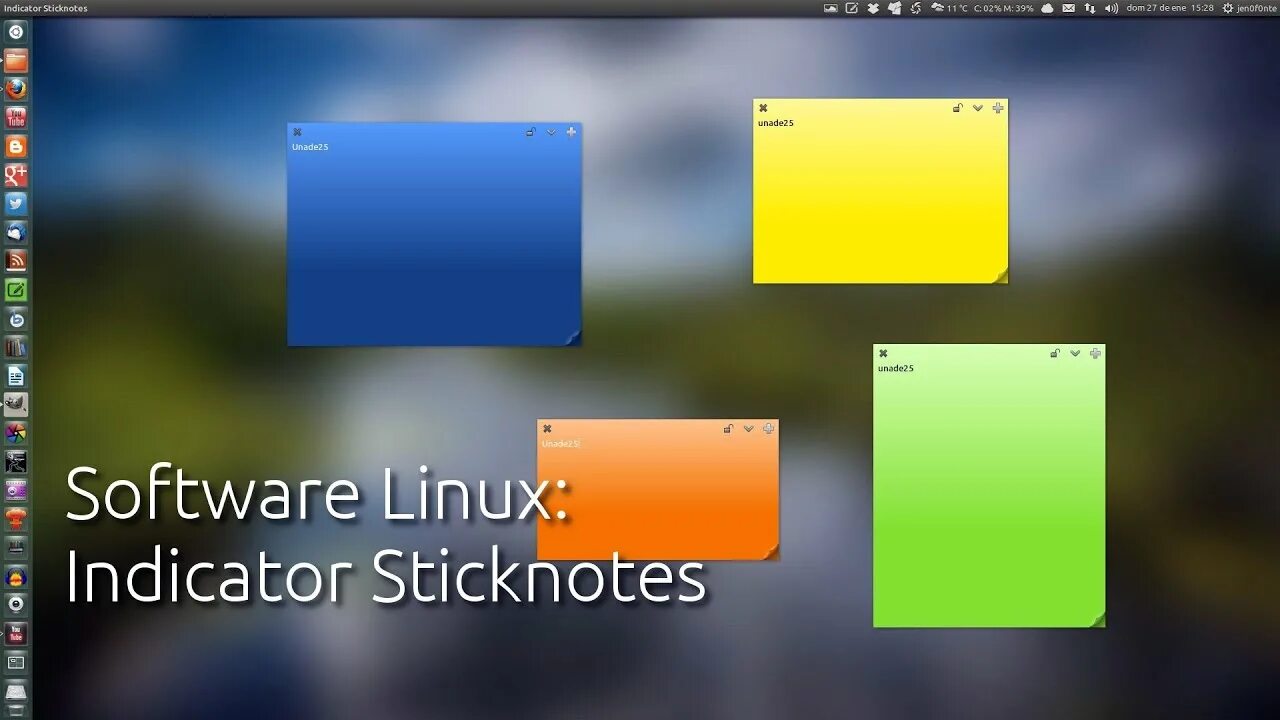Open the orange RSS feed reader launcher
Image resolution: width=1280 pixels, height=720 pixels.
pos(15,261)
